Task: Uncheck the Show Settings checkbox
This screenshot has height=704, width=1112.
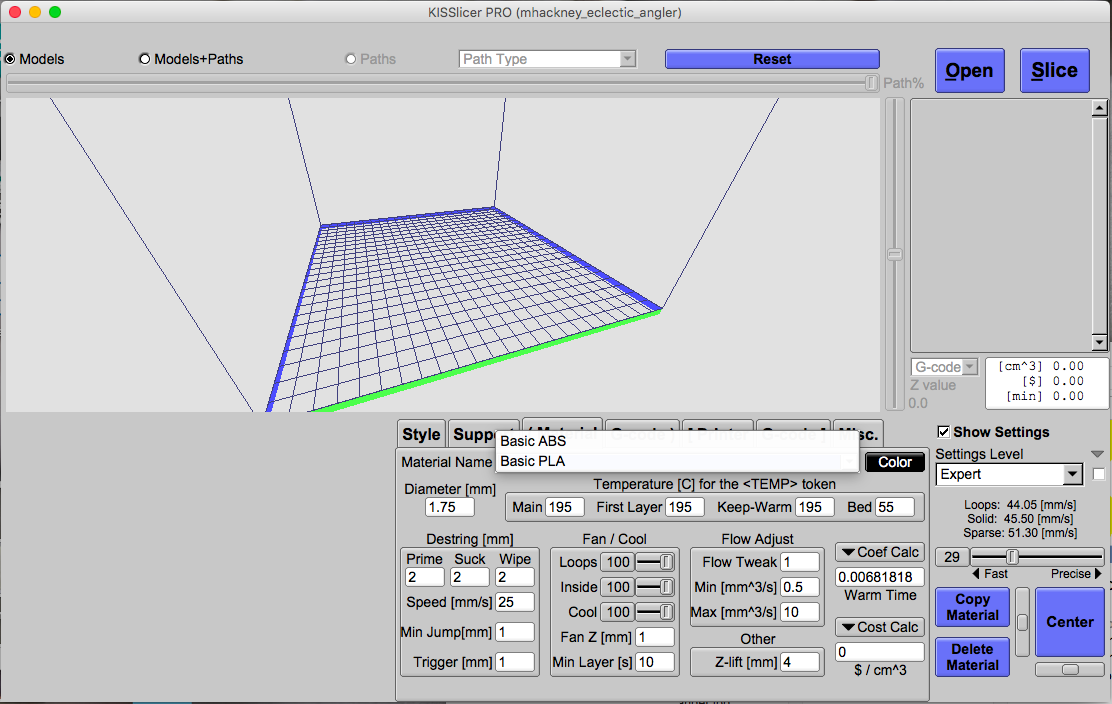Action: pos(943,432)
